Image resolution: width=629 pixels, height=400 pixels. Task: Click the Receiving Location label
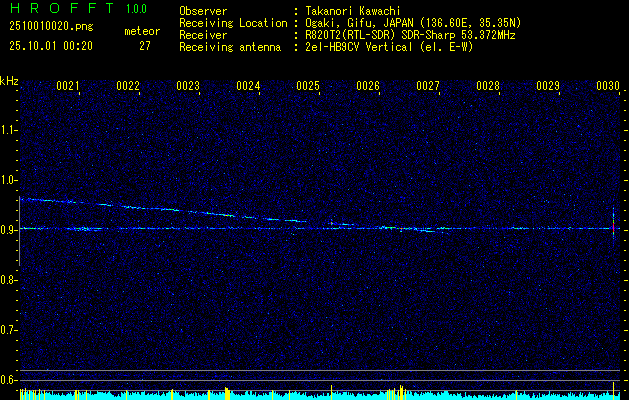(233, 23)
